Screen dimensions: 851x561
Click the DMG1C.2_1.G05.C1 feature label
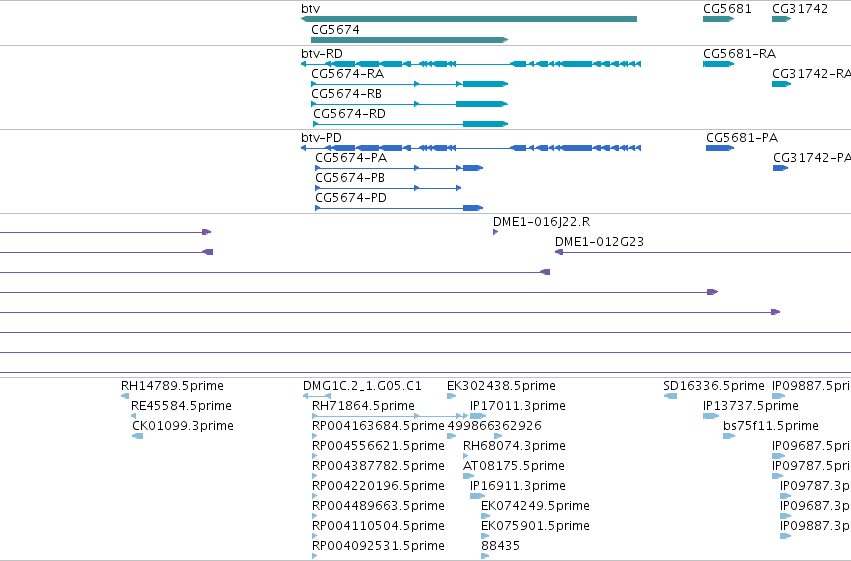pos(362,386)
